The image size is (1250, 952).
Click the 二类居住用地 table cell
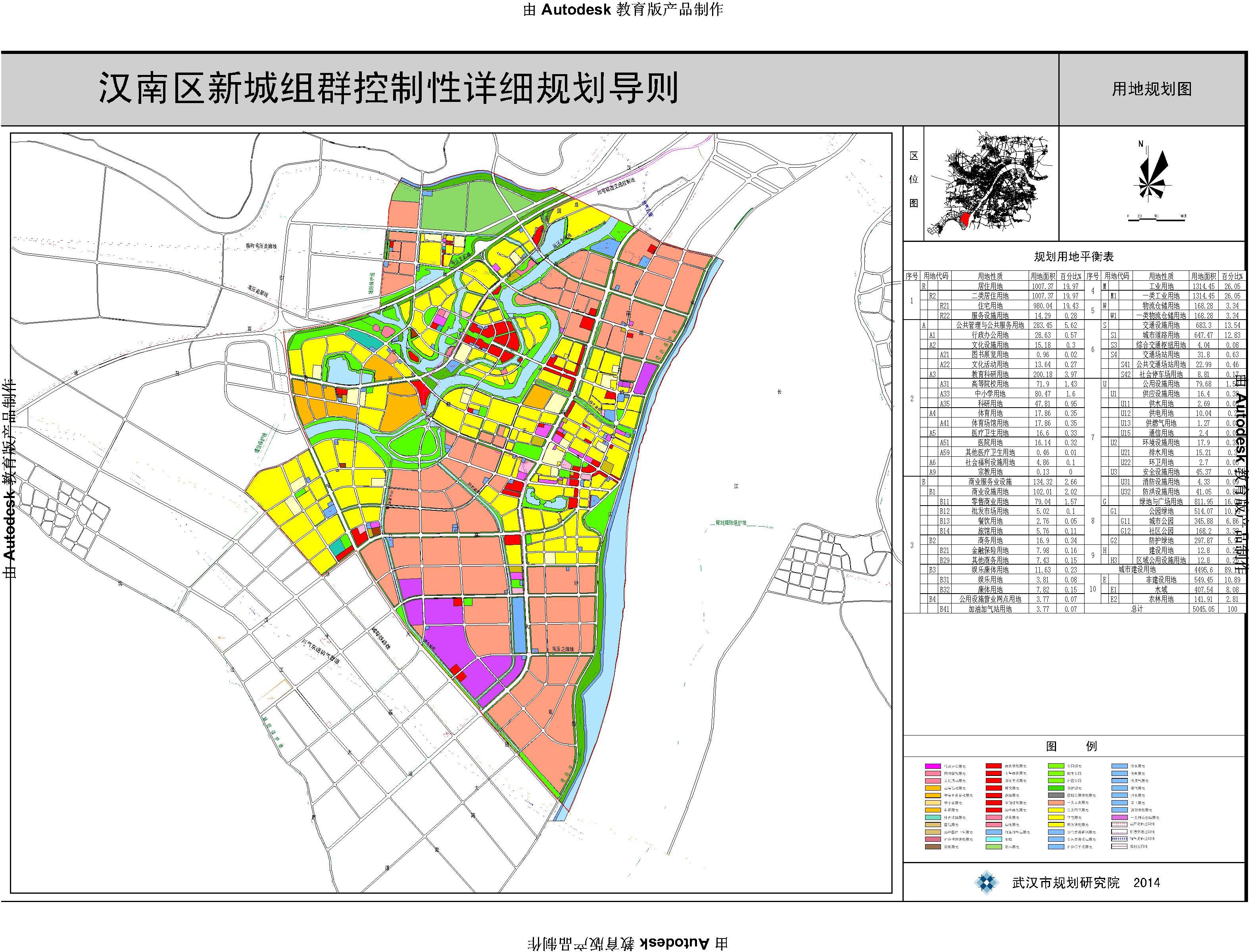(990, 296)
